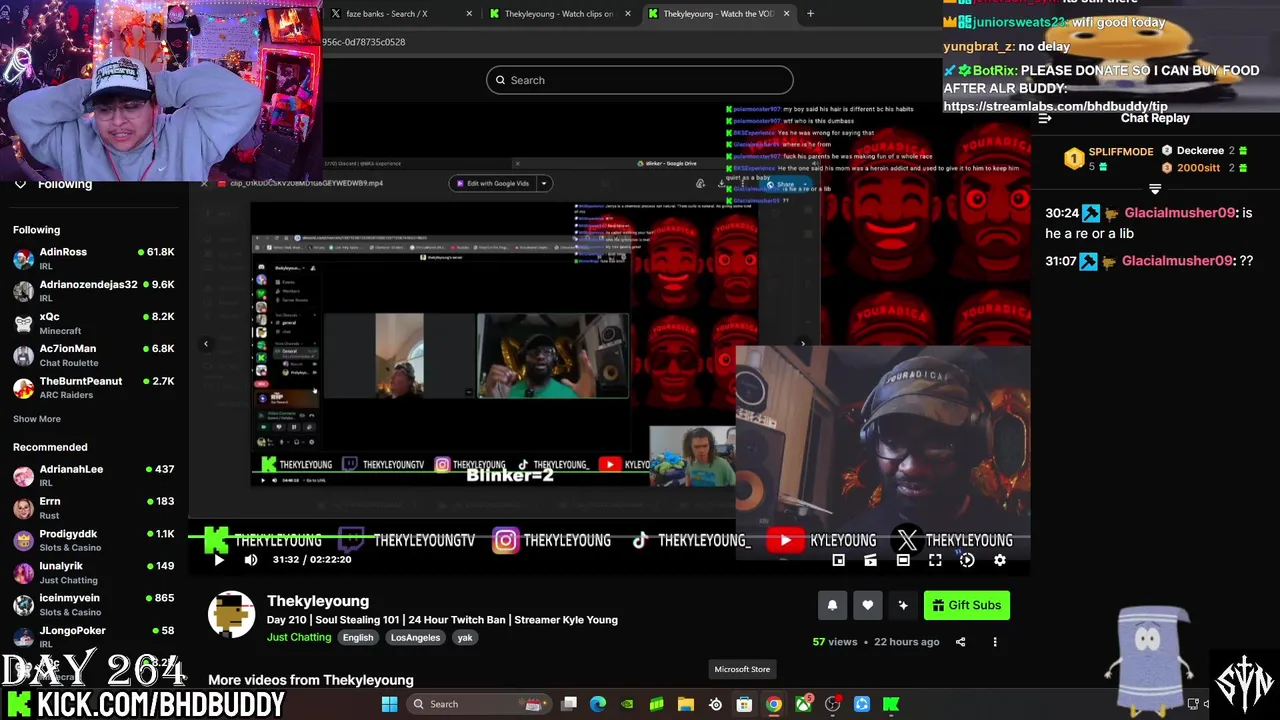Launch Microsoft Edge from the taskbar
The width and height of the screenshot is (1280, 720).
coord(598,704)
